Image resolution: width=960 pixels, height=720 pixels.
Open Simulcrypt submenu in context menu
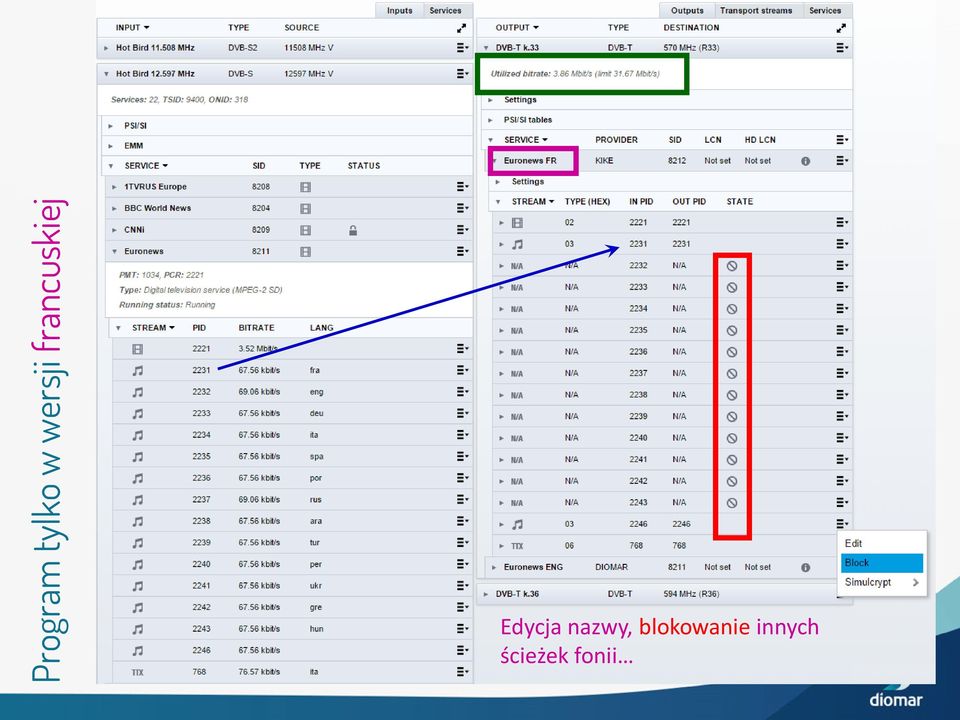click(882, 582)
